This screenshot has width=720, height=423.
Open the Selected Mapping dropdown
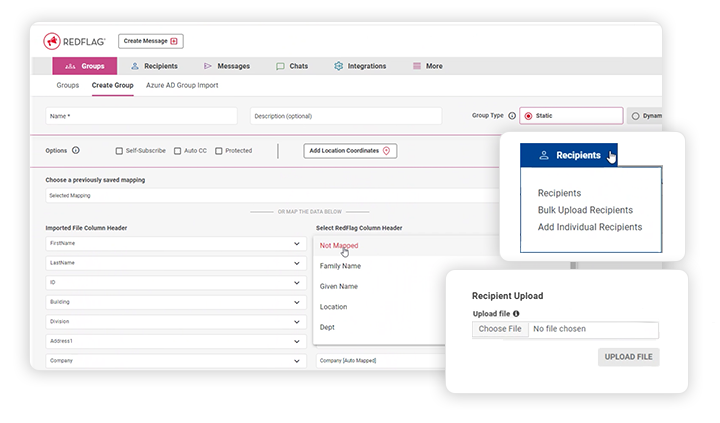point(272,196)
